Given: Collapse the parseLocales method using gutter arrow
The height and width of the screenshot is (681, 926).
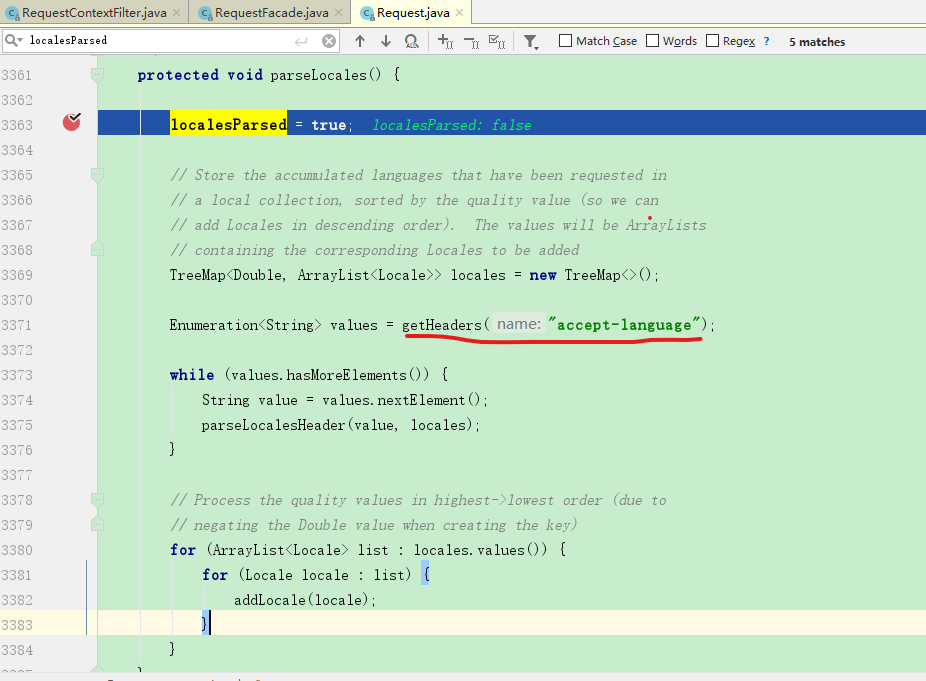Looking at the screenshot, I should pos(97,74).
